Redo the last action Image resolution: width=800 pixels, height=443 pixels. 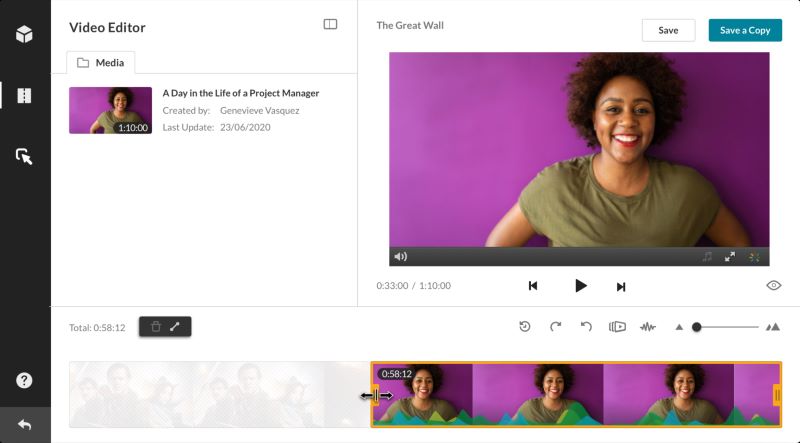coord(556,327)
